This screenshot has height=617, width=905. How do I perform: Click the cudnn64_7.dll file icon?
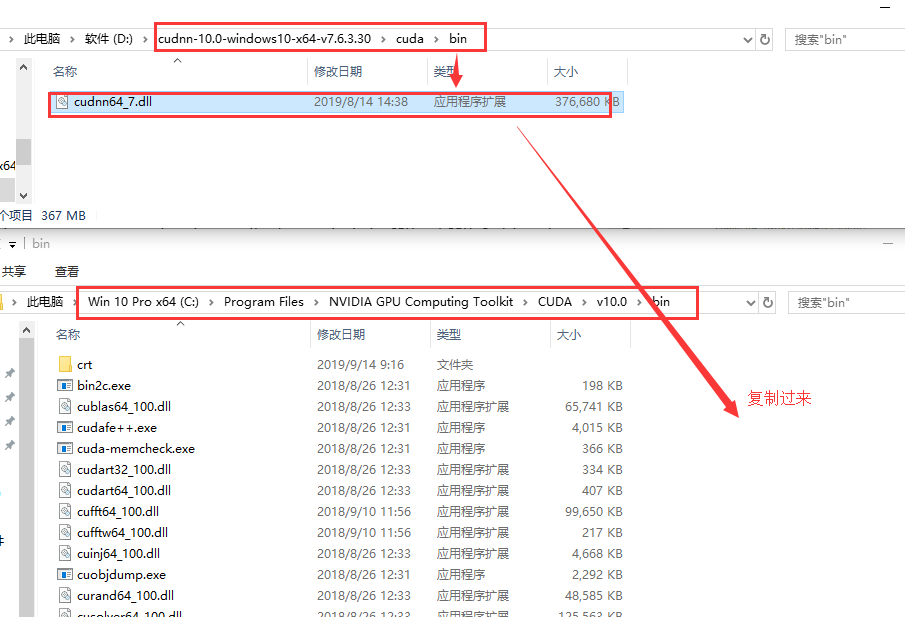point(62,102)
